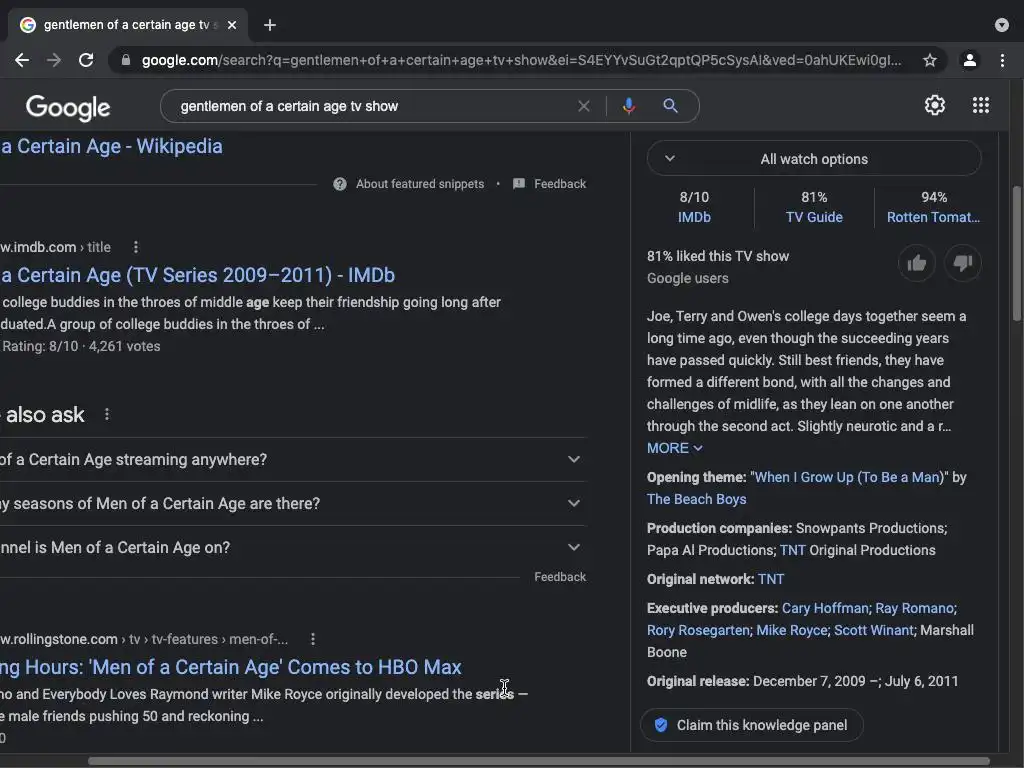Expand the how many seasons question

click(293, 504)
